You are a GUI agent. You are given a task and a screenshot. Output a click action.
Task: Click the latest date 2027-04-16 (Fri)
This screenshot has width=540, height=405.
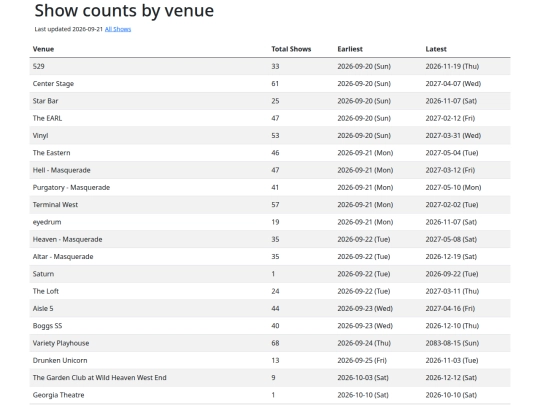(x=450, y=308)
